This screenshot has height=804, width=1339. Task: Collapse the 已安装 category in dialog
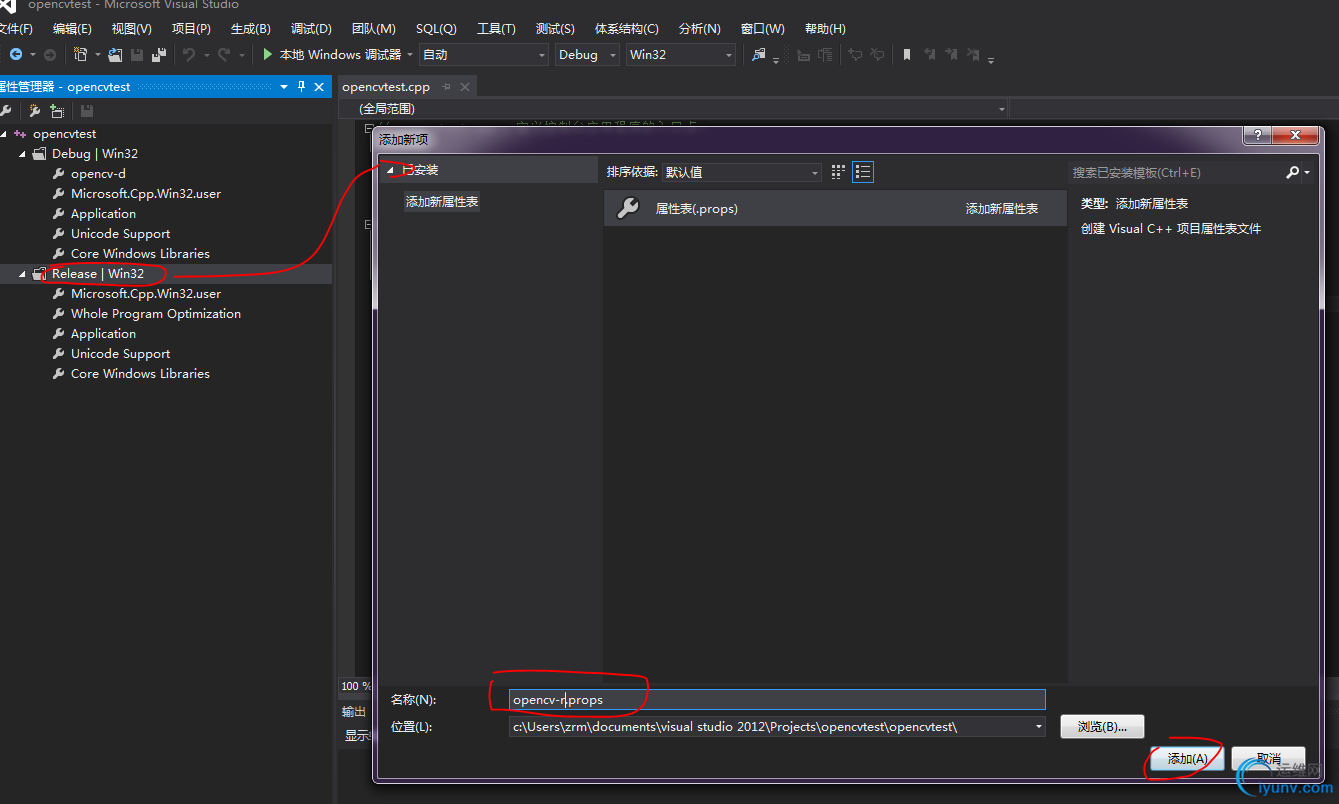(391, 170)
